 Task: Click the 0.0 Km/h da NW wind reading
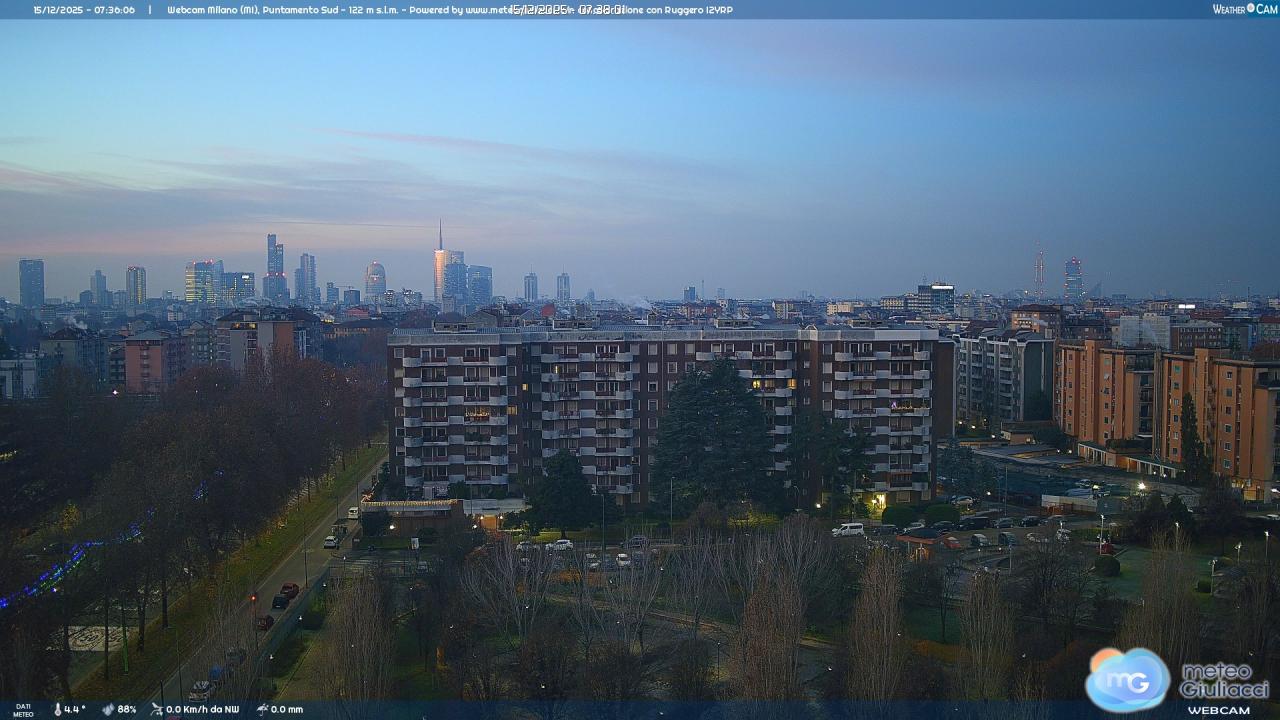203,709
